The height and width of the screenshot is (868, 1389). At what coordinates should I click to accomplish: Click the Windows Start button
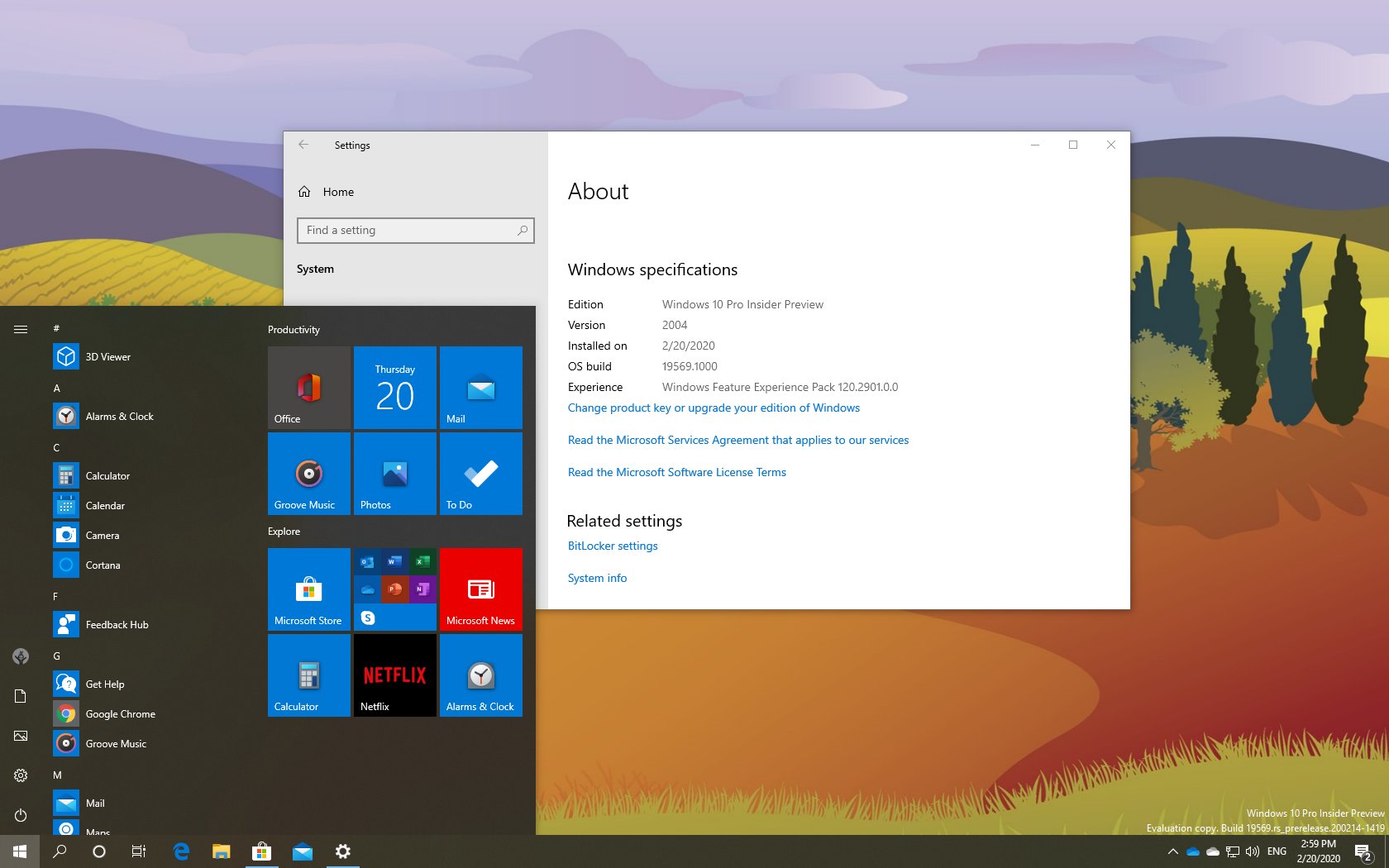pyautogui.click(x=20, y=851)
